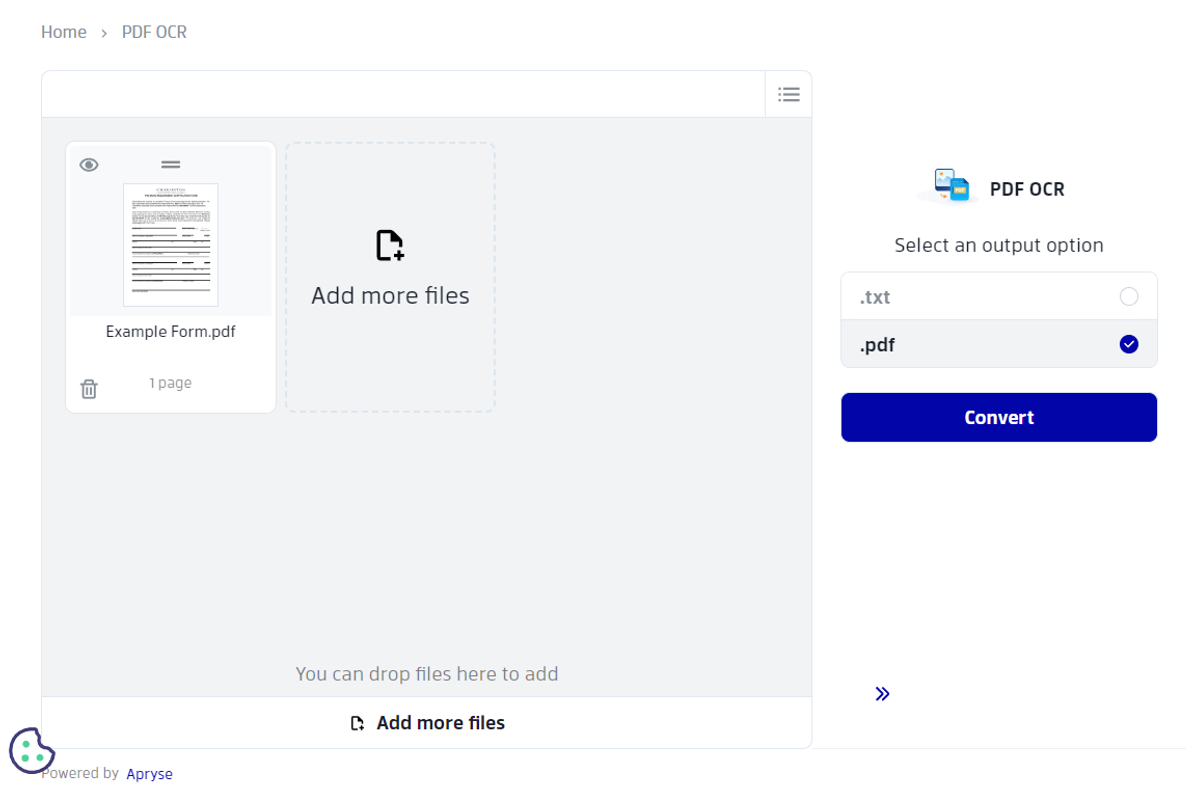Collapse the sidebar with the double chevron

click(882, 693)
